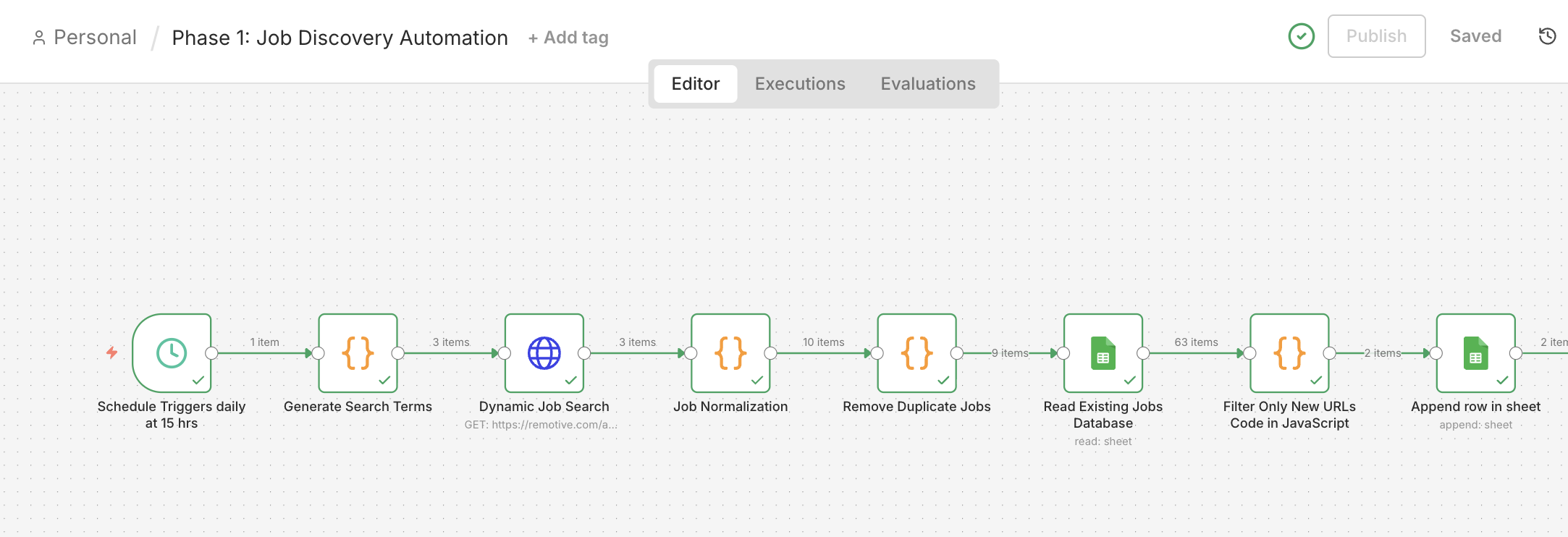Click output connector of Filter Only New URLs
Screen dimensions: 1568x537
tap(1329, 353)
